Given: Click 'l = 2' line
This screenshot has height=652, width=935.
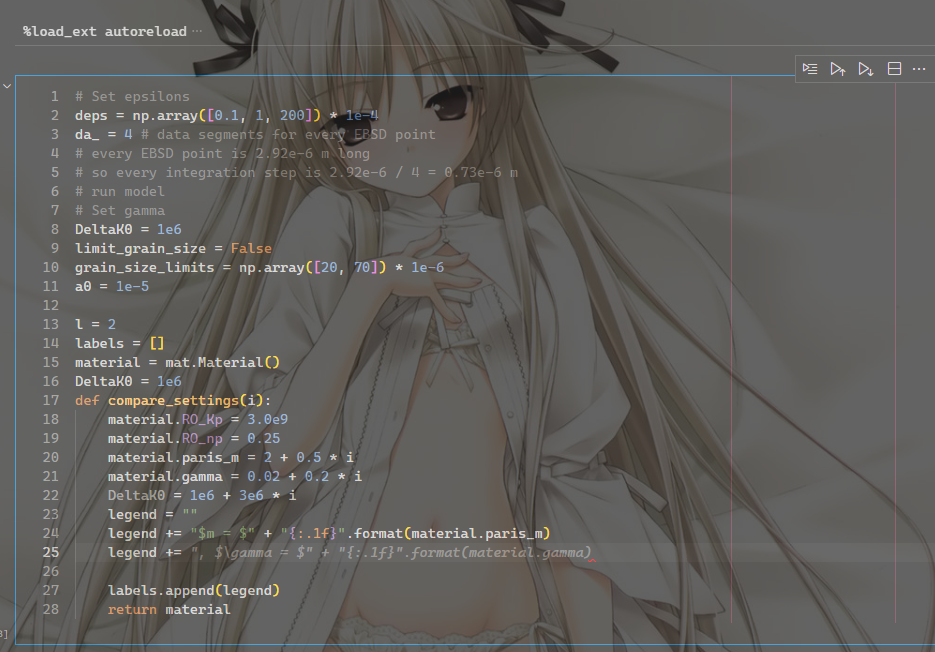Looking at the screenshot, I should pyautogui.click(x=95, y=324).
